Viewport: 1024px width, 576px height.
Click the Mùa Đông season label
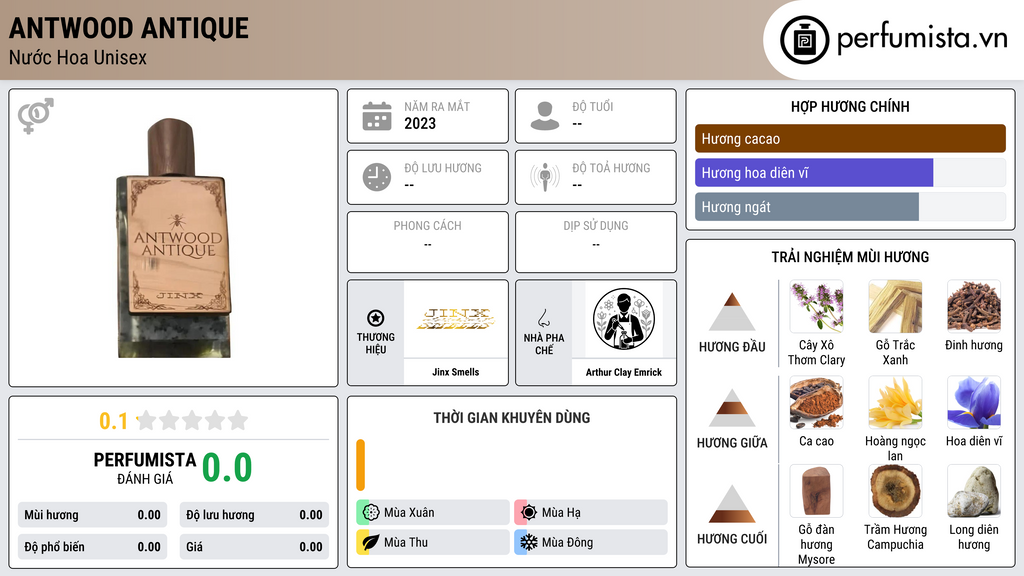coord(568,542)
